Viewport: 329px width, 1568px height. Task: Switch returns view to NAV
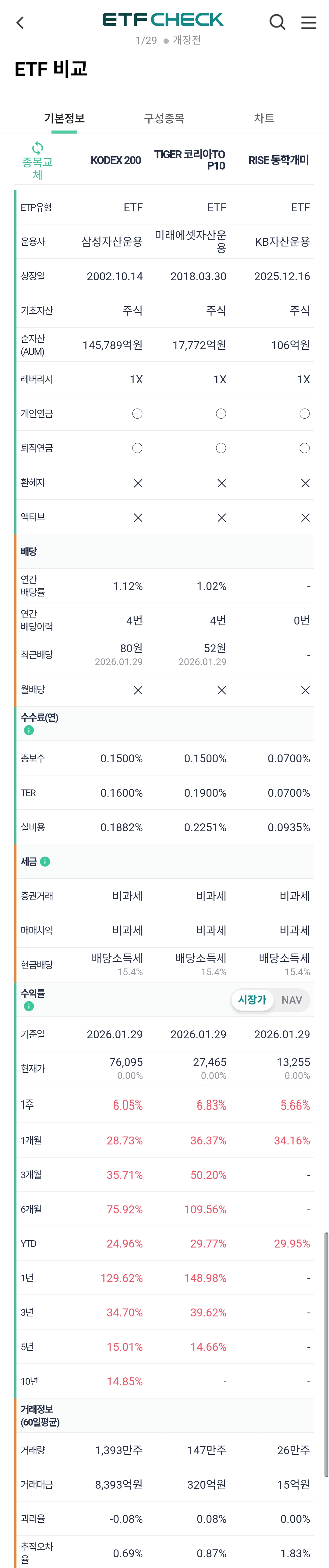(x=291, y=1000)
